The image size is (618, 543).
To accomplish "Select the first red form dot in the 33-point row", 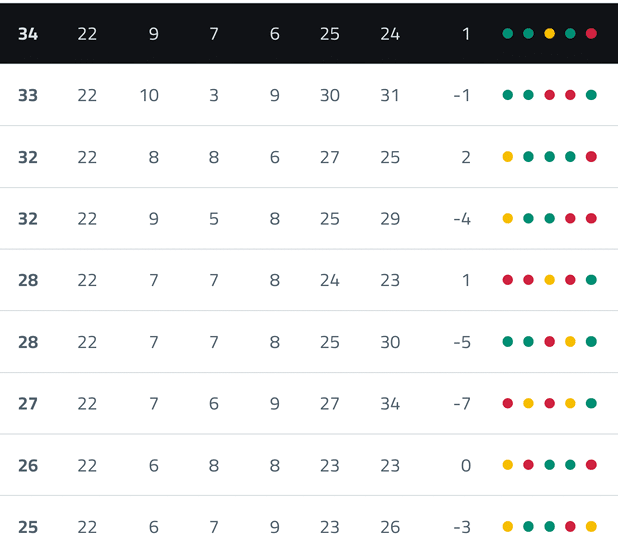I will 549,96.
